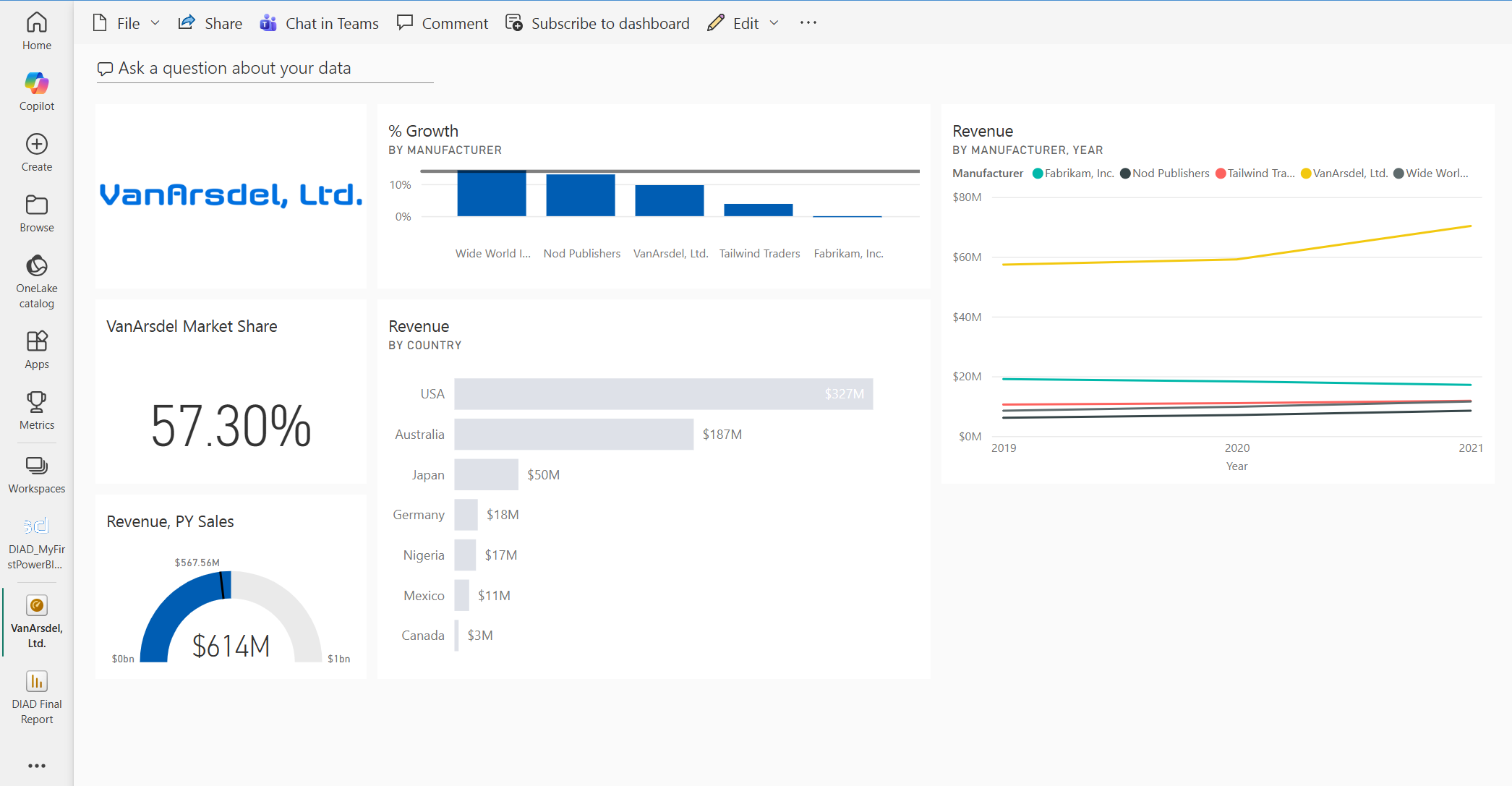Click the Create plus icon
1512x786 pixels.
point(36,145)
